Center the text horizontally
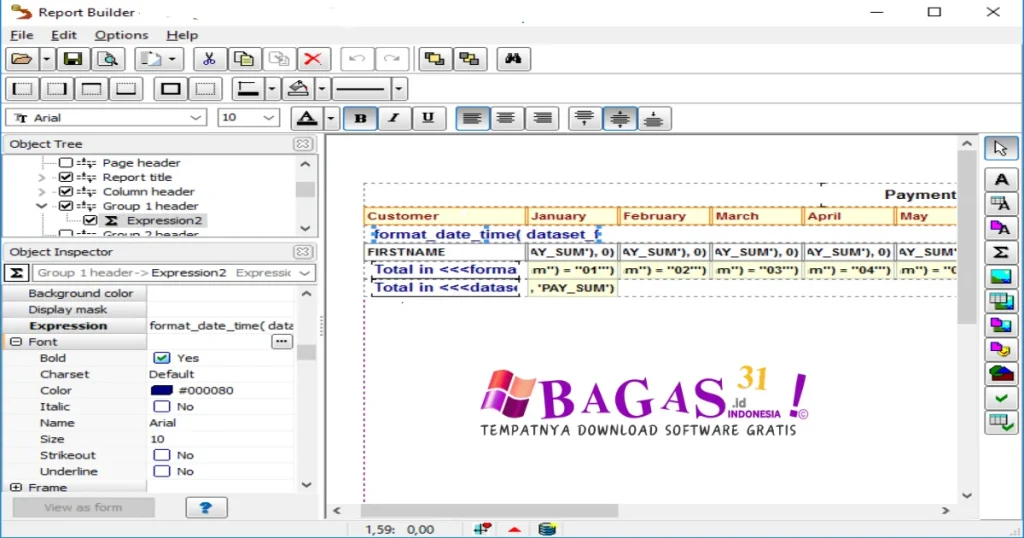 tap(506, 118)
